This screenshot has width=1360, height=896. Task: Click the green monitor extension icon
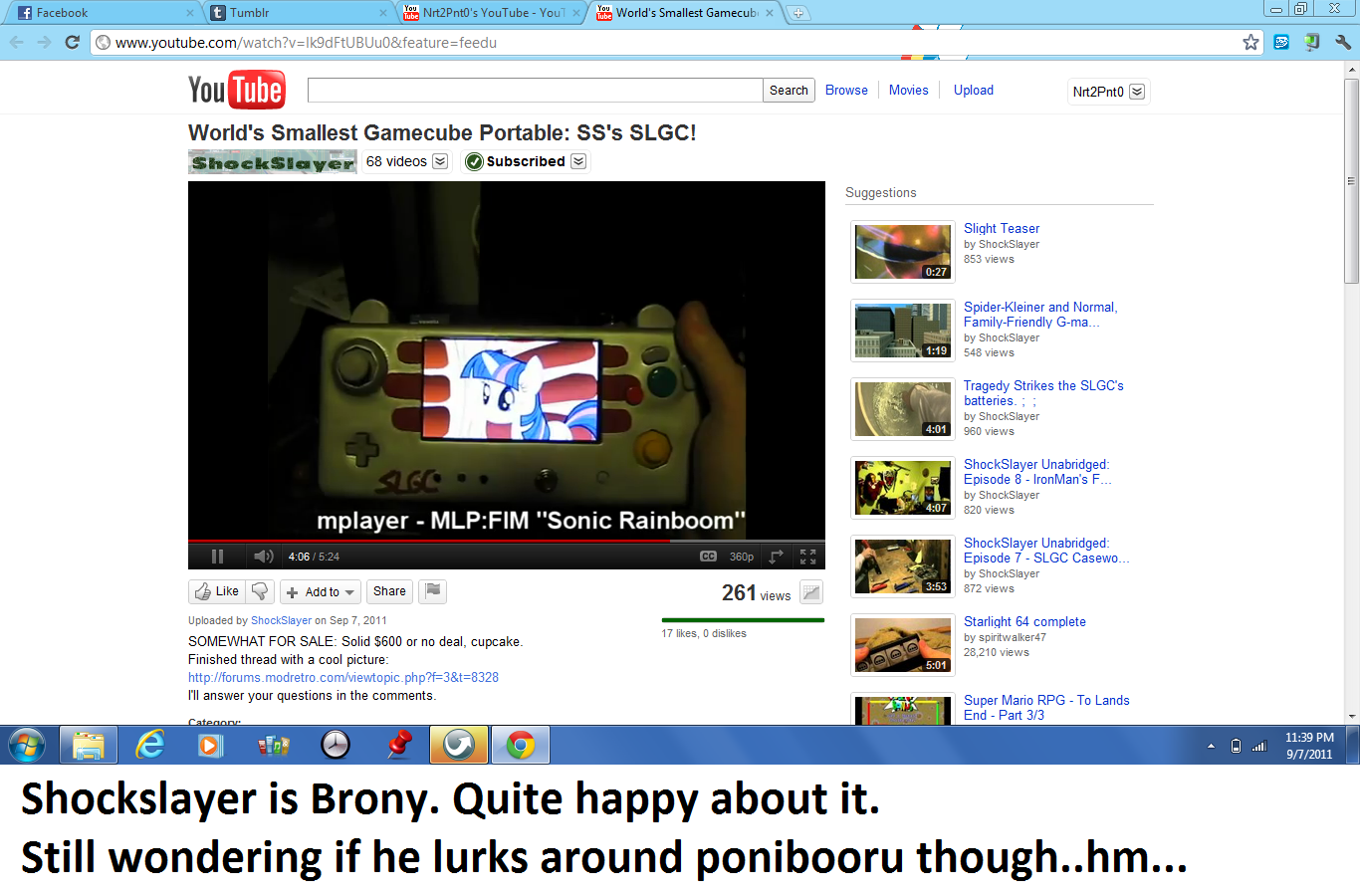click(x=1312, y=42)
